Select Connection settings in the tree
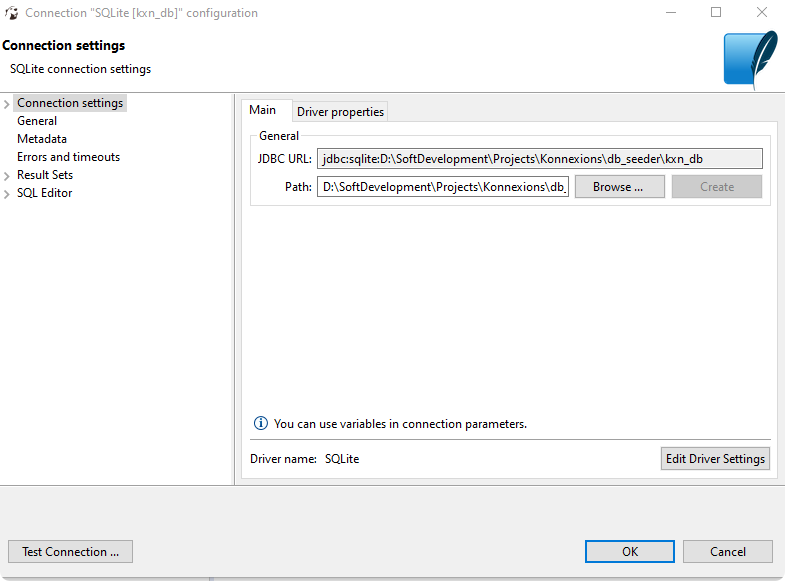This screenshot has width=785, height=581. pyautogui.click(x=70, y=103)
